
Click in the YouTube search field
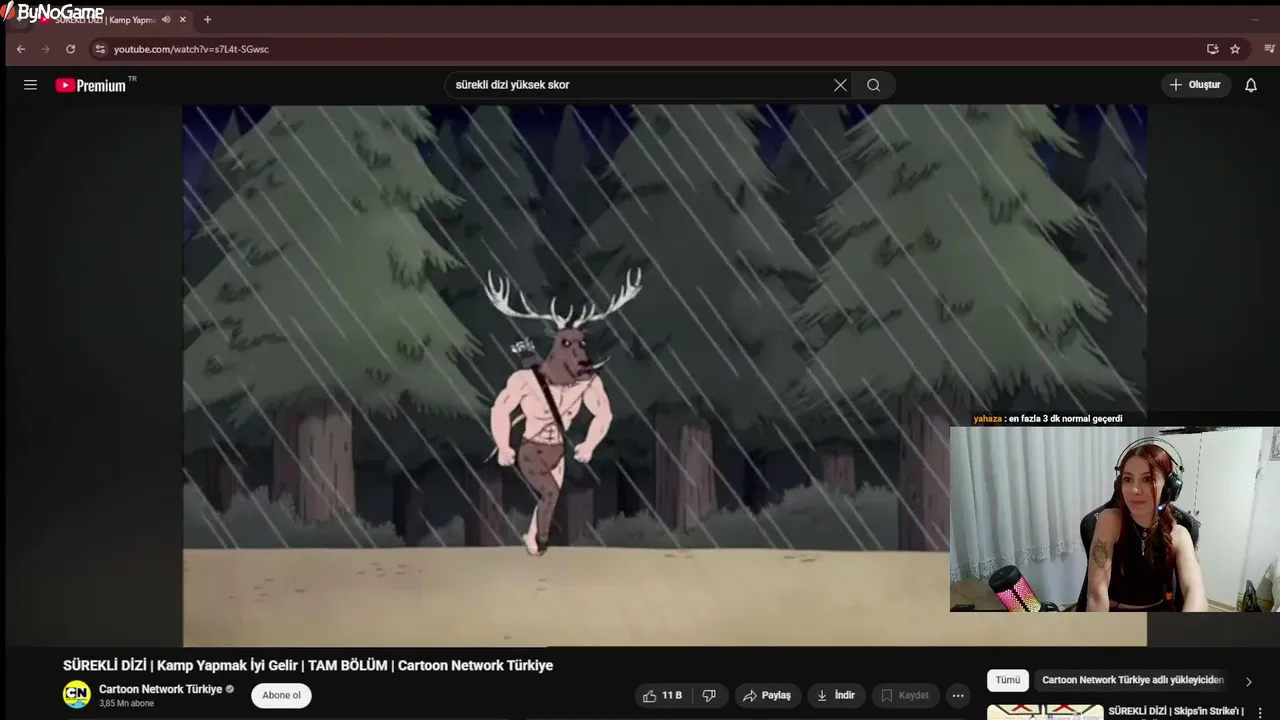(640, 85)
